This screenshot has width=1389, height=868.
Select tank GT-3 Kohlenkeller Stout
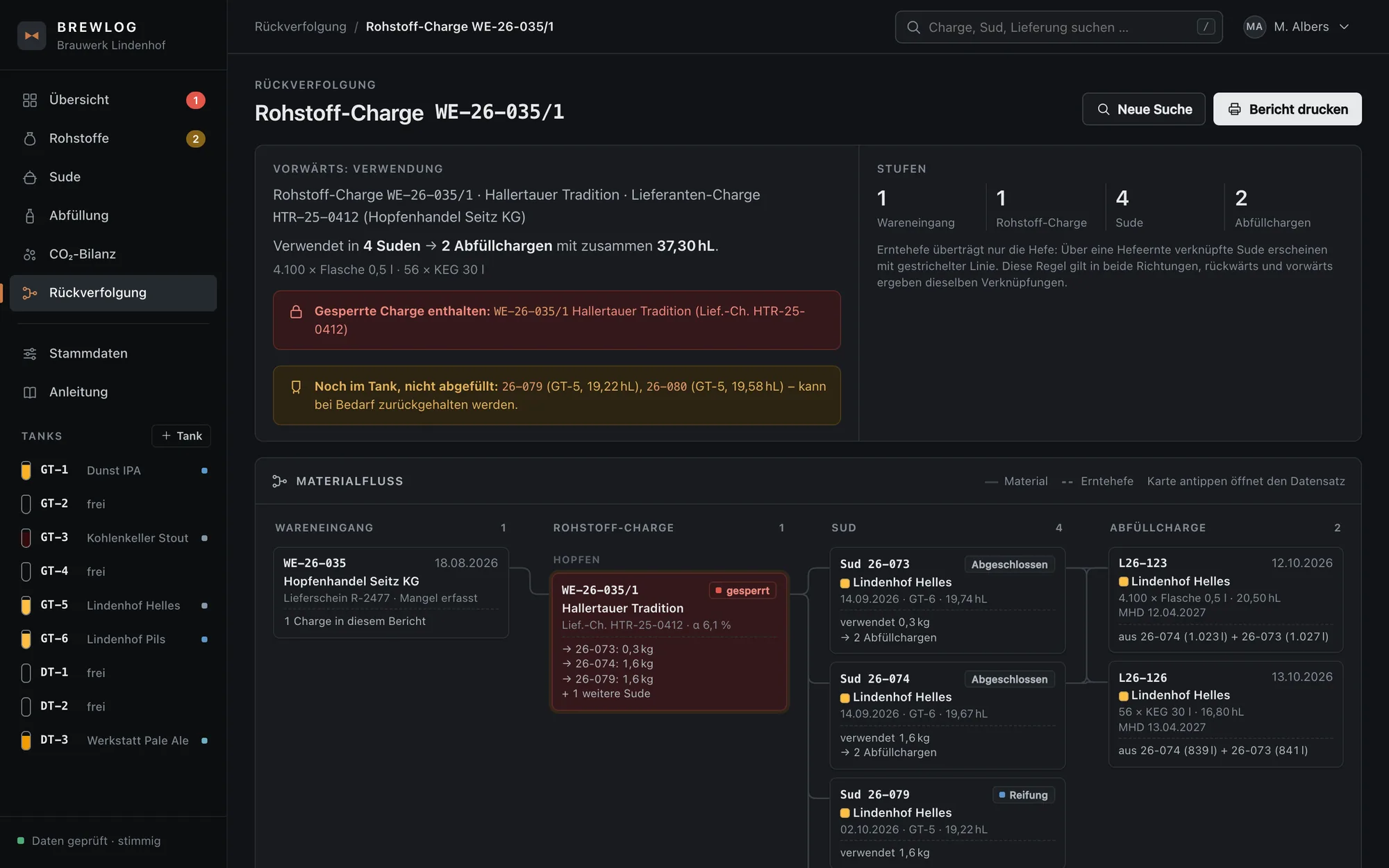[115, 538]
